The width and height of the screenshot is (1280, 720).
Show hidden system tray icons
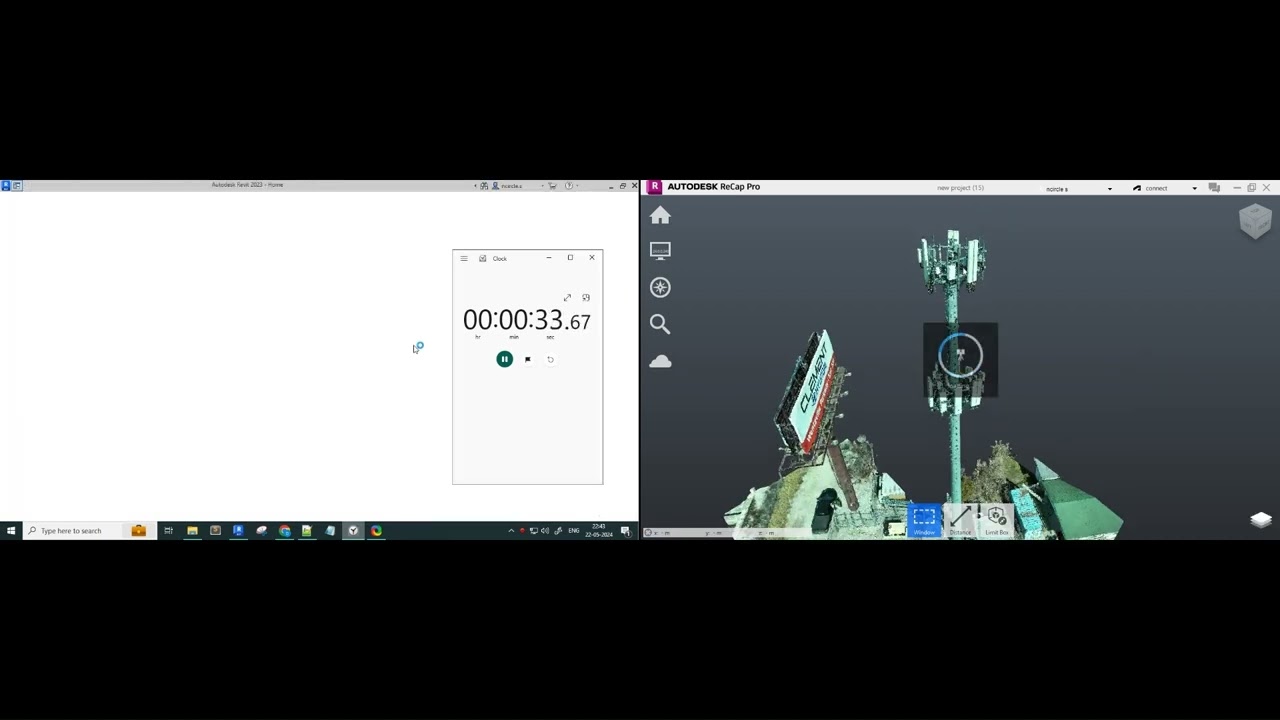pyautogui.click(x=511, y=531)
